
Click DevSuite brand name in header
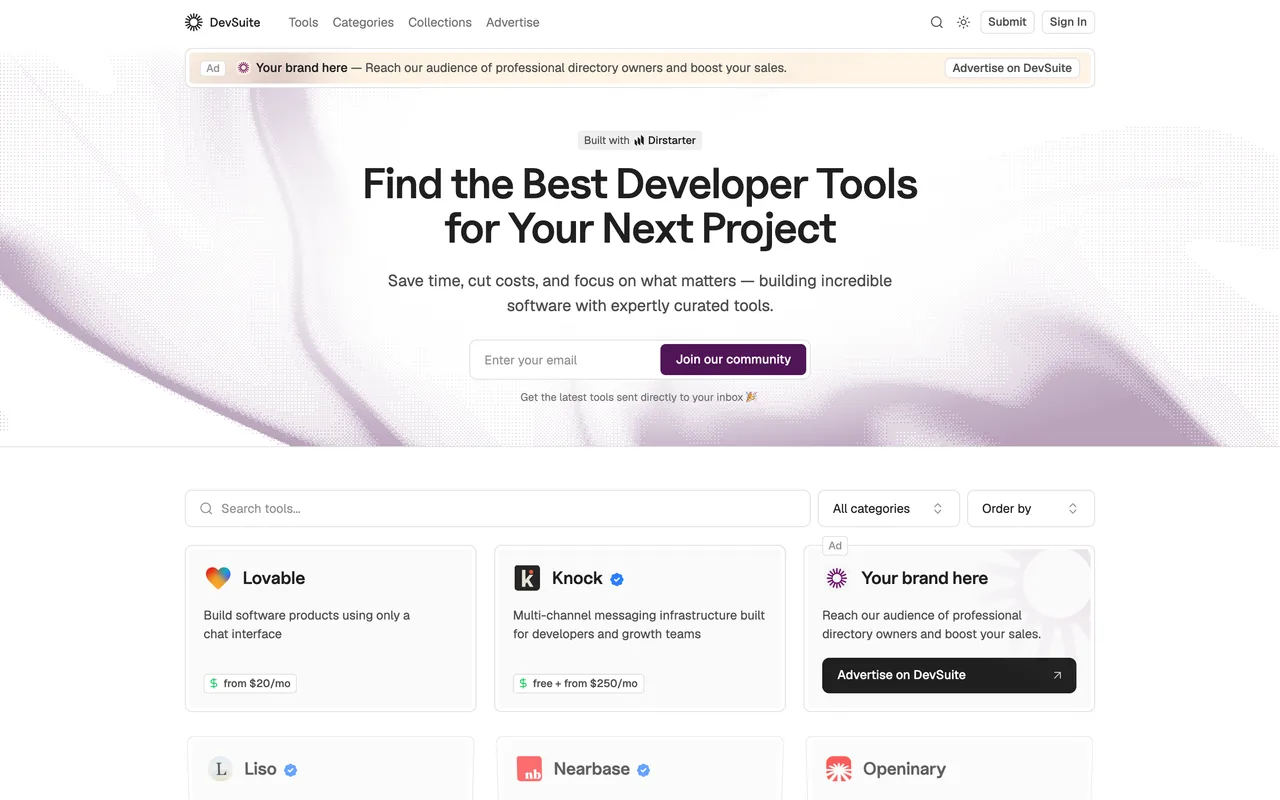coord(235,22)
